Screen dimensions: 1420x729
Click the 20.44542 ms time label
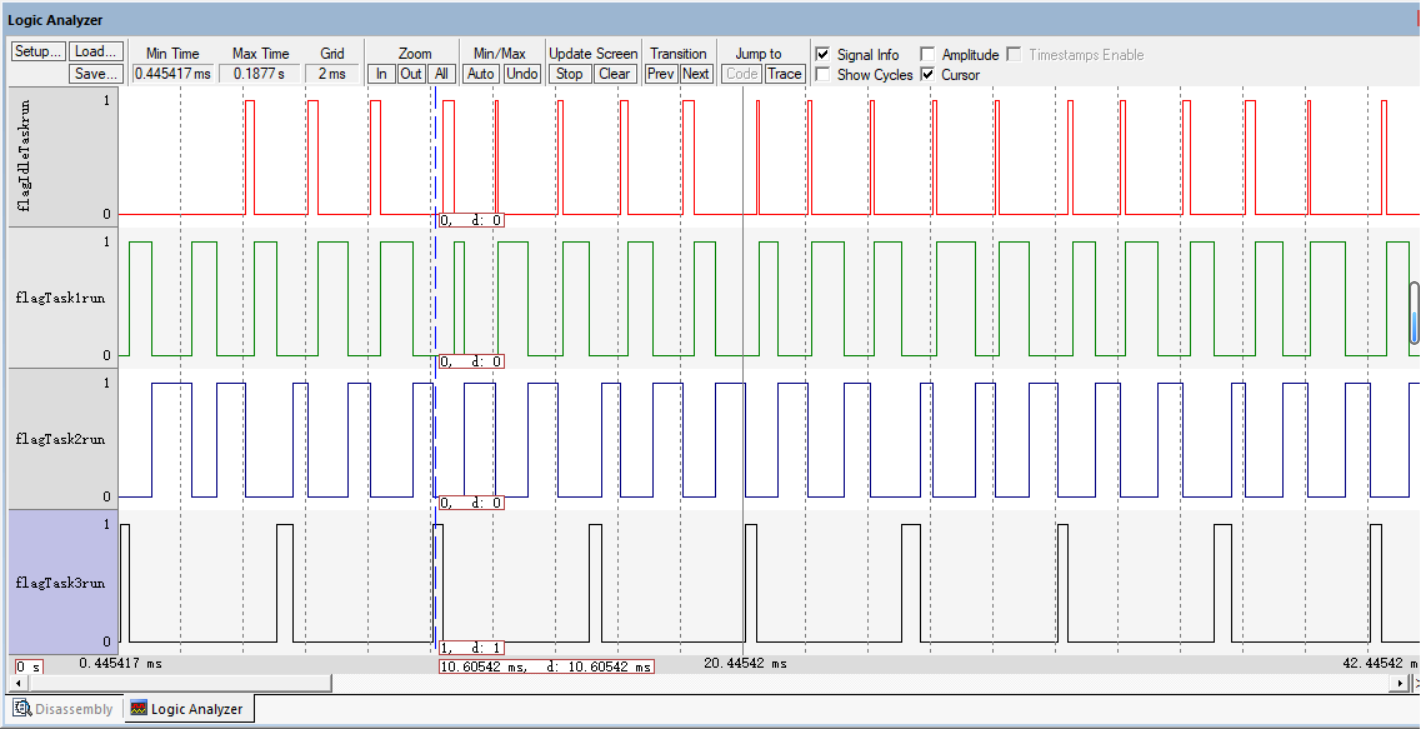point(745,663)
